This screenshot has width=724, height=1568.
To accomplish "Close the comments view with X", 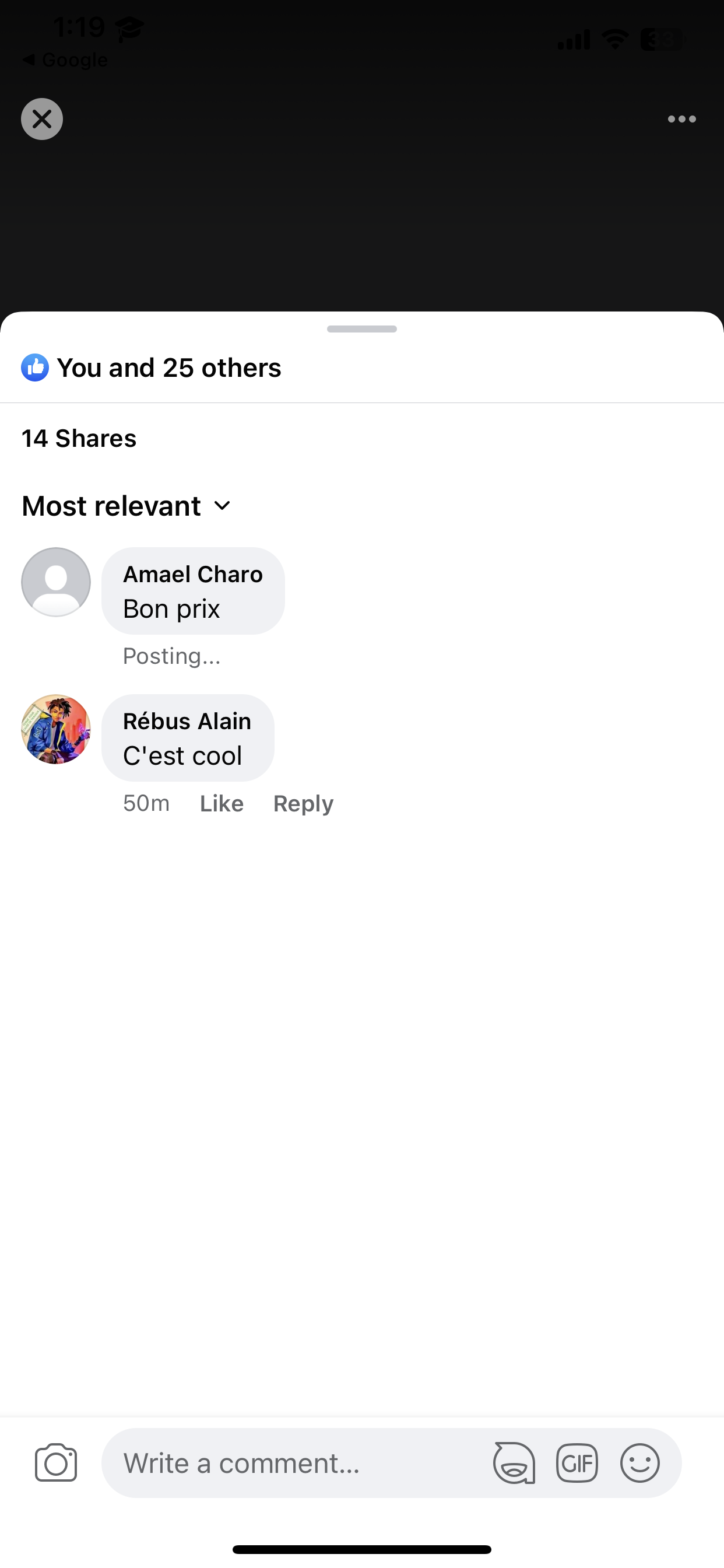I will click(x=42, y=120).
